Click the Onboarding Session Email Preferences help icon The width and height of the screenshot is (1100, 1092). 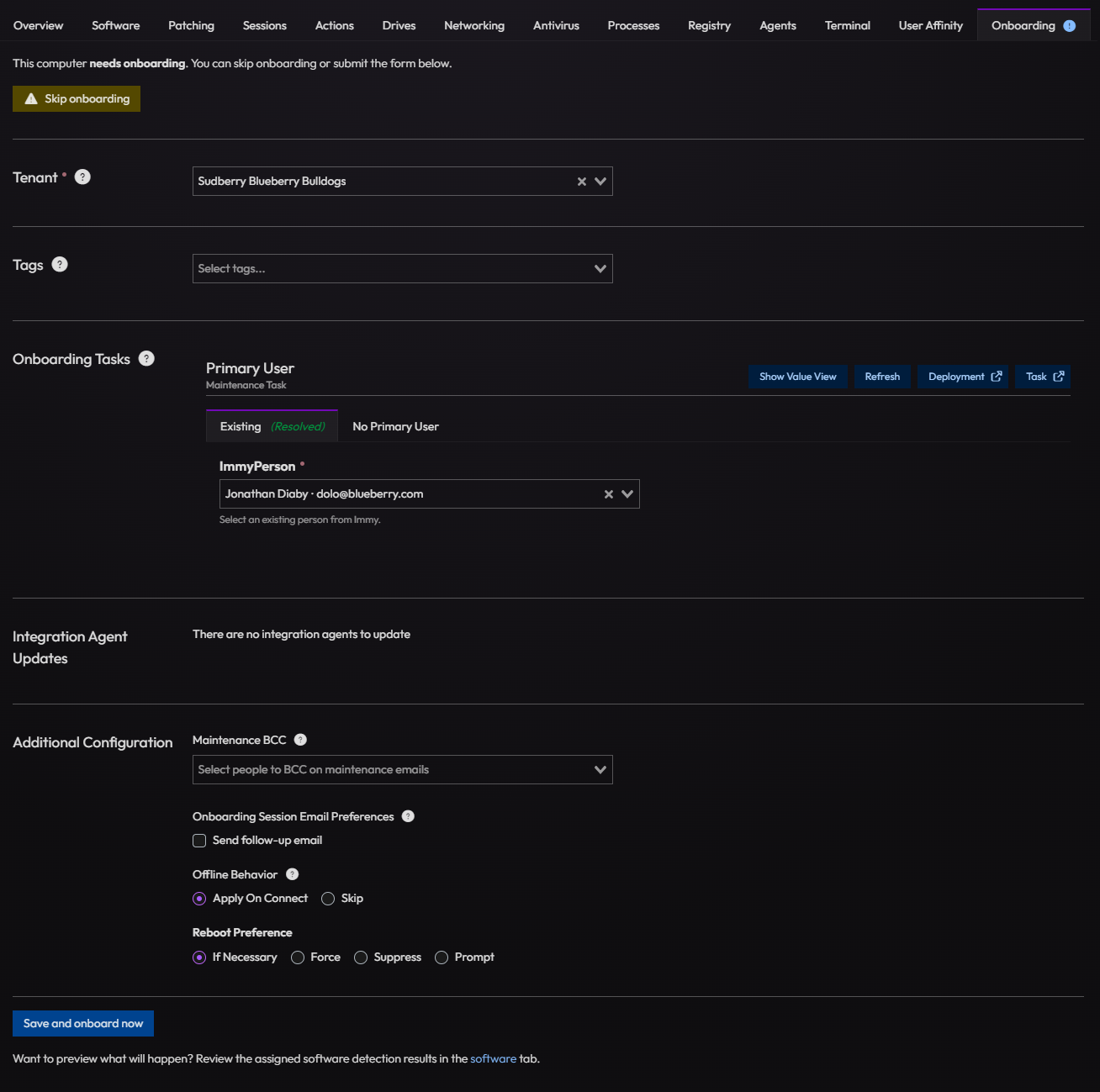point(408,816)
